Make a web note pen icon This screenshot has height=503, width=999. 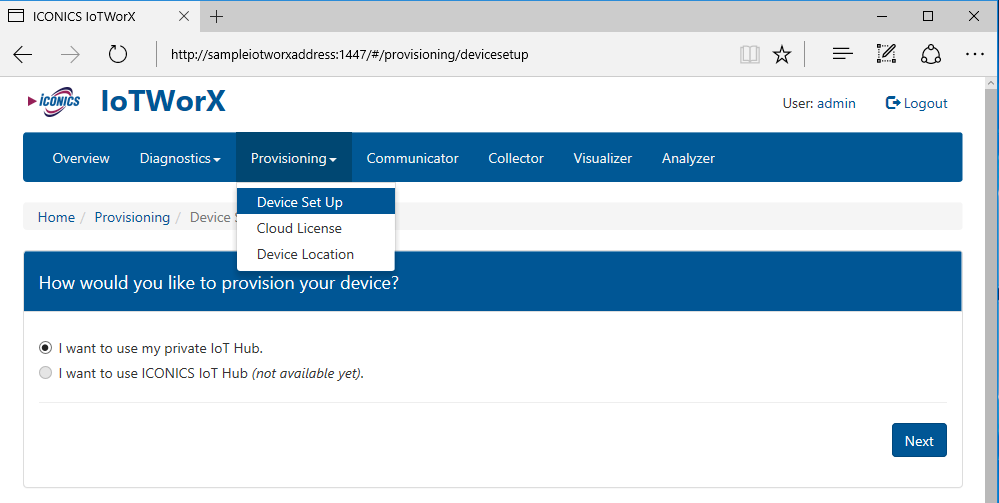point(886,54)
